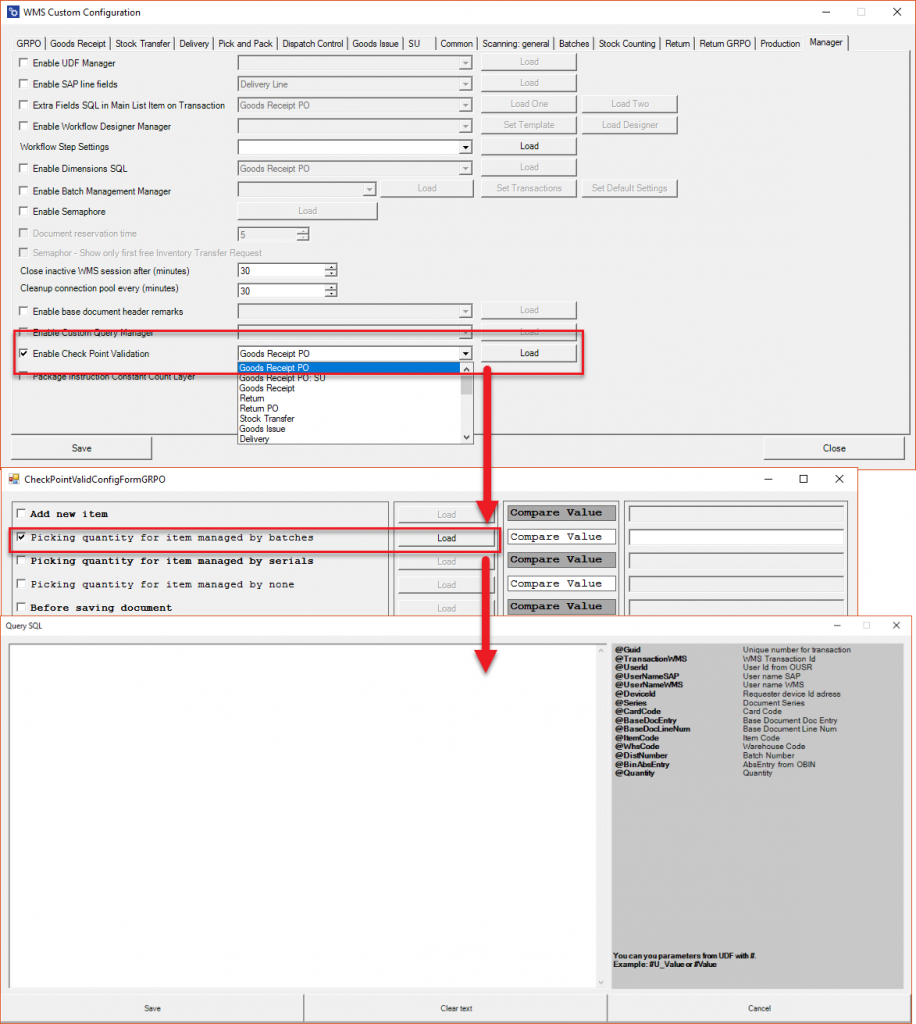Check the Before saving document option
Viewport: 916px width, 1024px height.
pos(21,607)
